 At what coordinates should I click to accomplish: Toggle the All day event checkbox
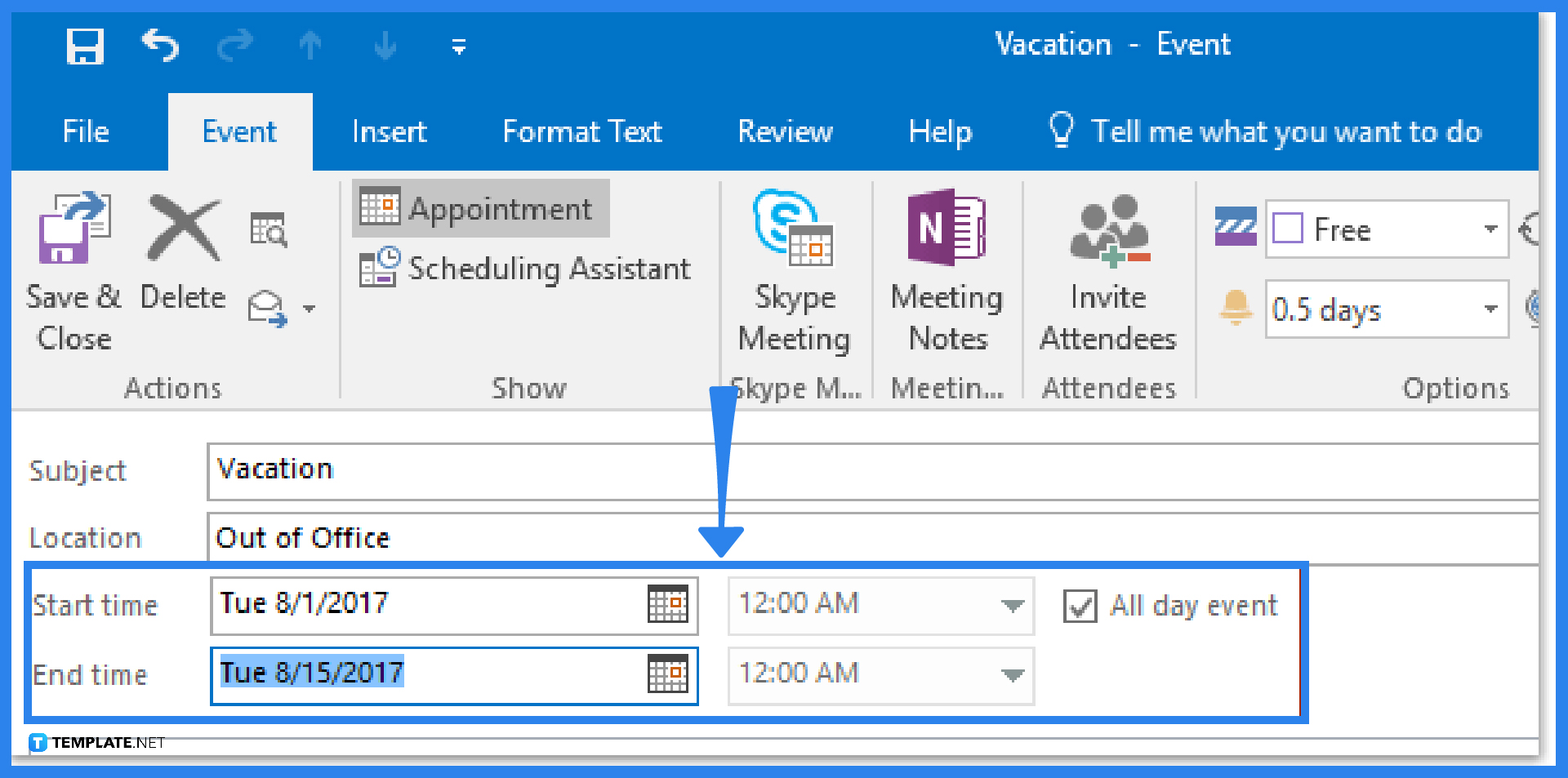[x=1080, y=606]
